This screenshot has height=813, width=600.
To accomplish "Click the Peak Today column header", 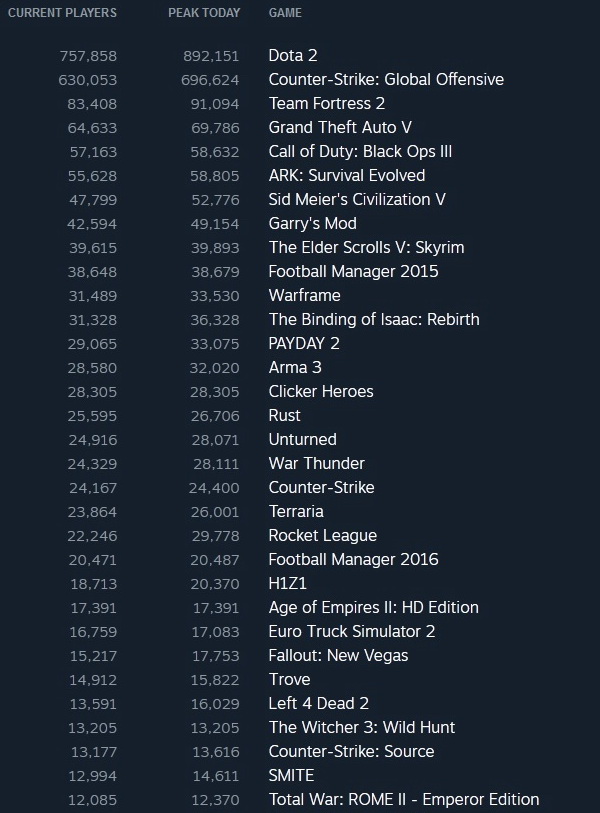I will tap(204, 13).
